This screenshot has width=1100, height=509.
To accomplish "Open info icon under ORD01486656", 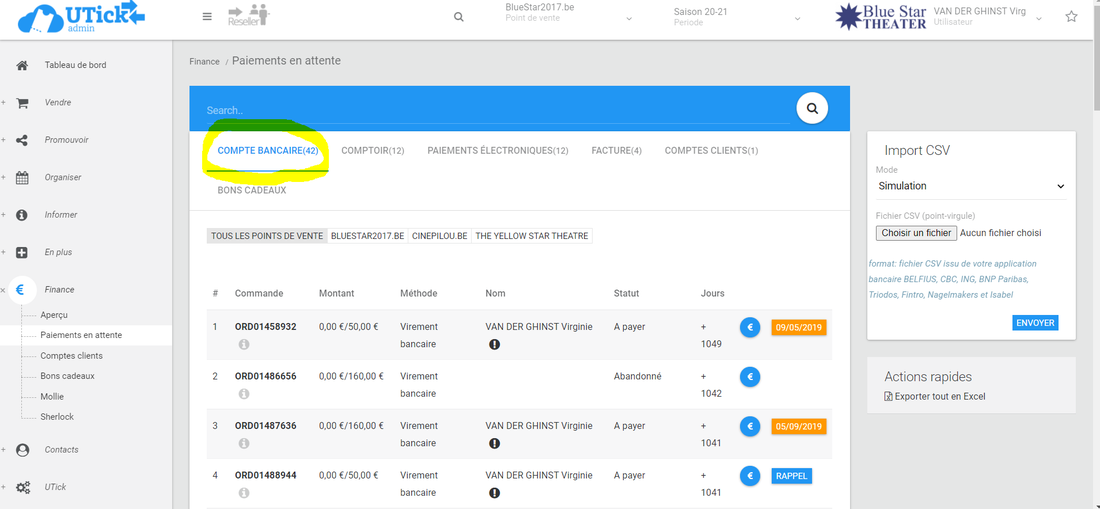I will coord(243,394).
